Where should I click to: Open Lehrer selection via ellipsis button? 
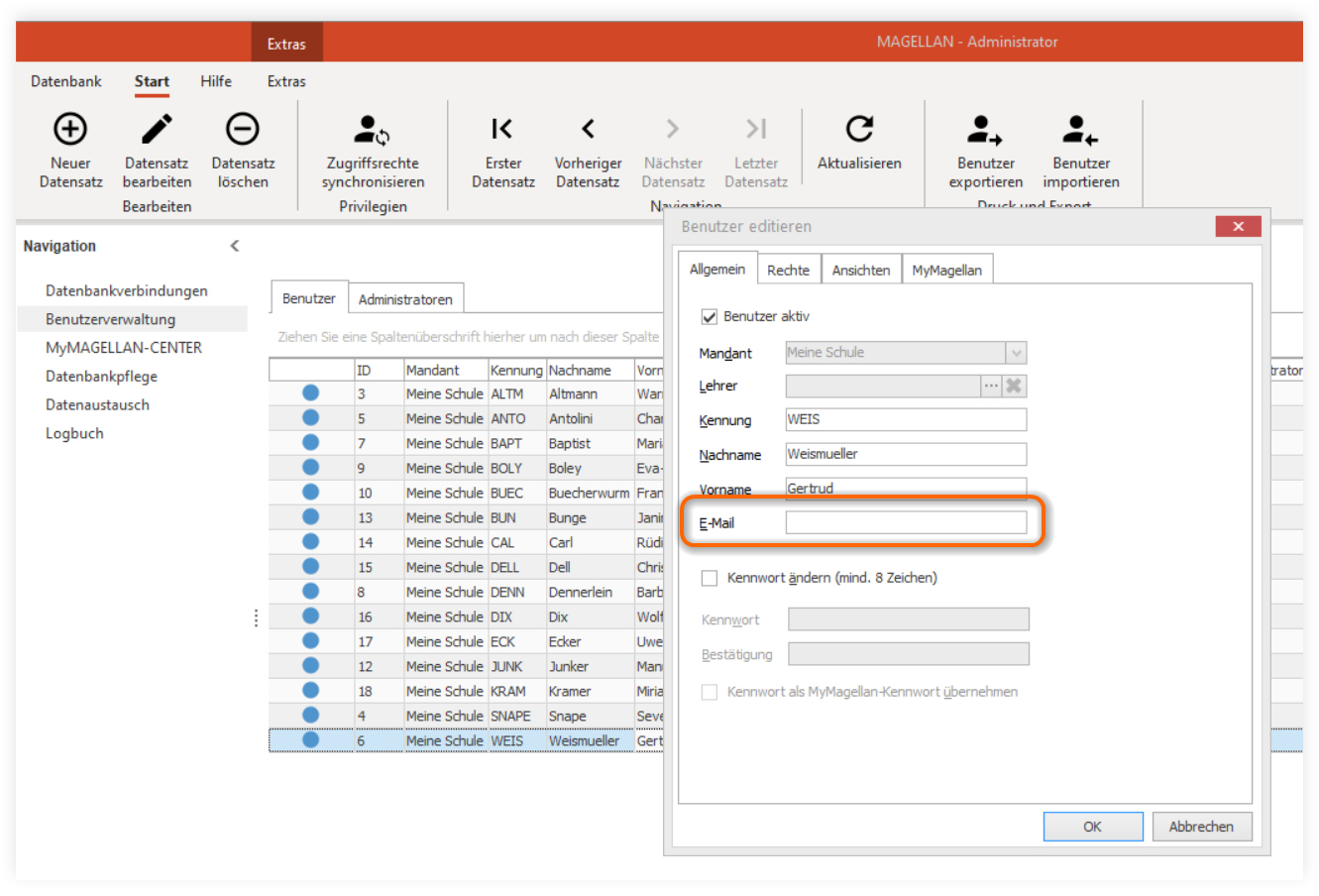pos(991,386)
